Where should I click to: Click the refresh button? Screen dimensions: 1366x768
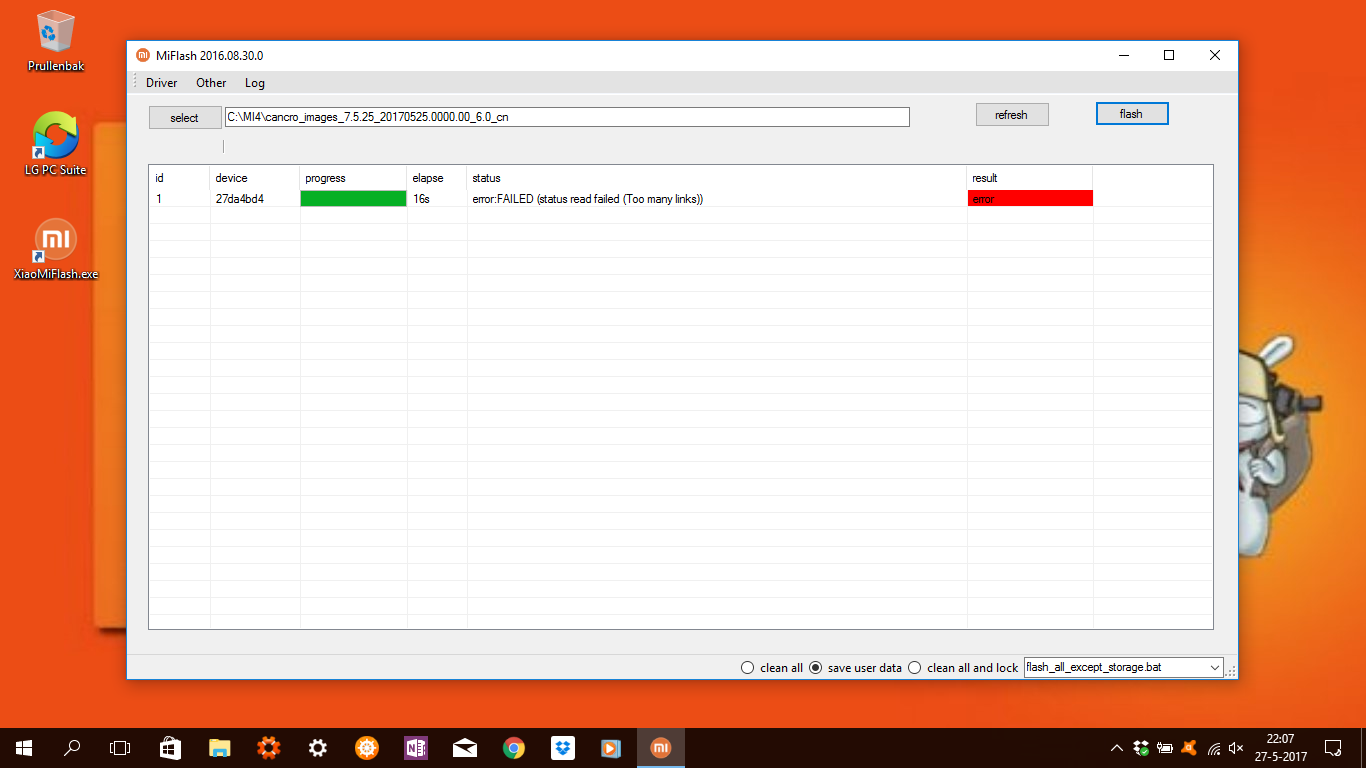[x=1012, y=115]
